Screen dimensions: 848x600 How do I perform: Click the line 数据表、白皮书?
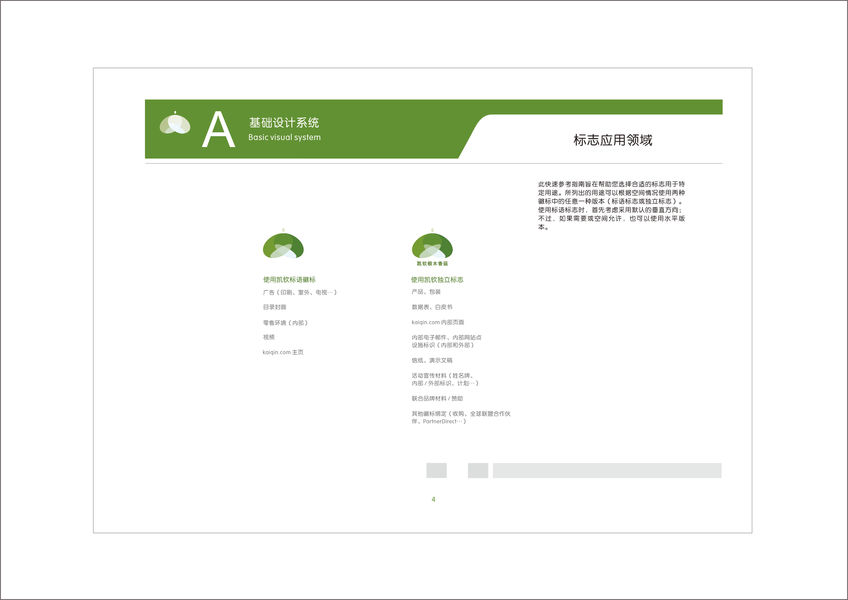click(432, 307)
